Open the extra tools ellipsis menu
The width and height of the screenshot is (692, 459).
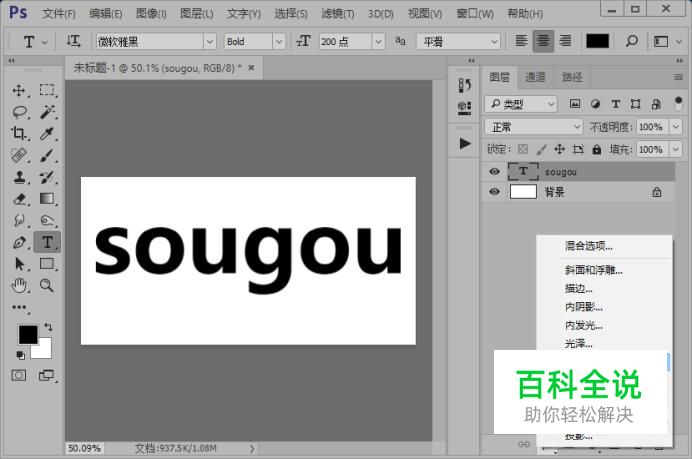point(19,307)
